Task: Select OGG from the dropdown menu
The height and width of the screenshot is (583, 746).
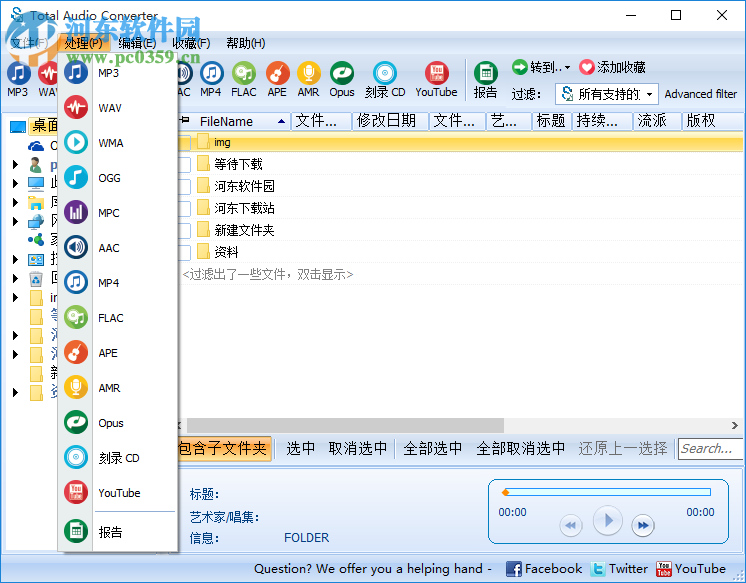Action: (118, 178)
